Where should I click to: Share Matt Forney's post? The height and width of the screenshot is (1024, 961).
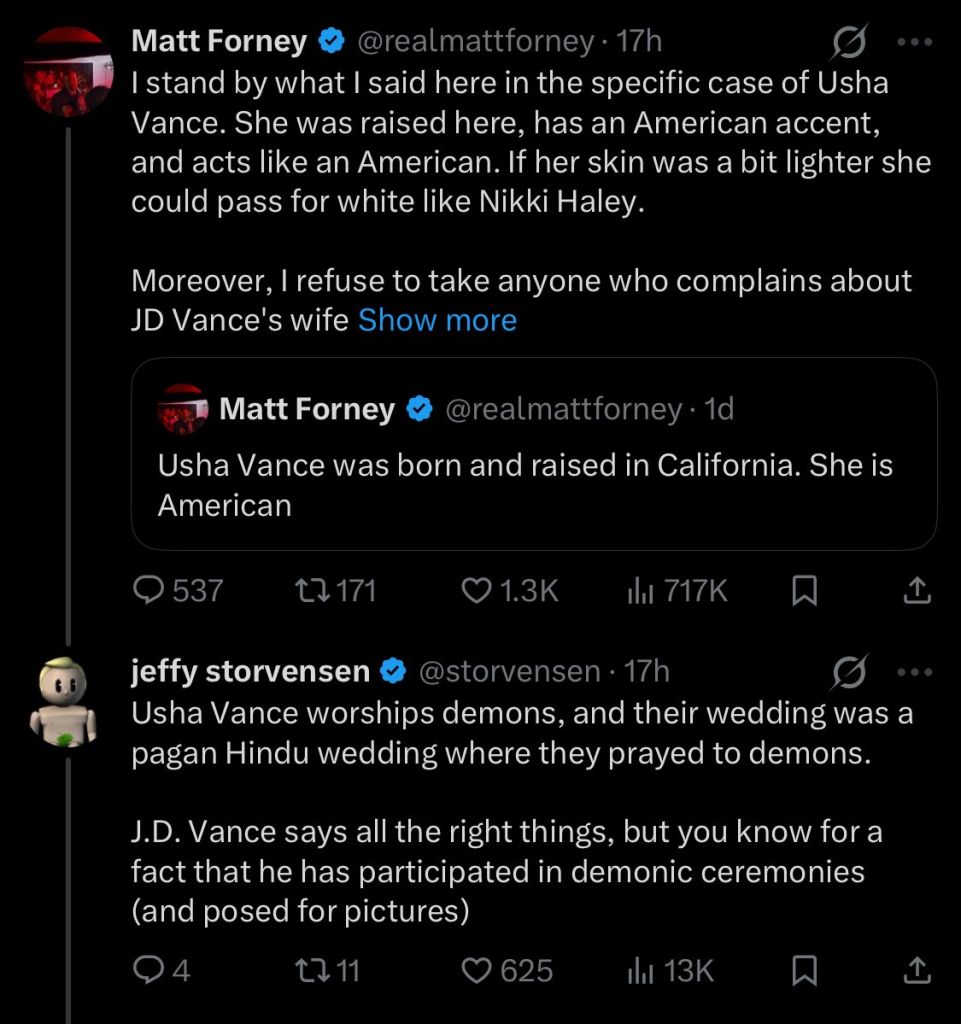[916, 591]
